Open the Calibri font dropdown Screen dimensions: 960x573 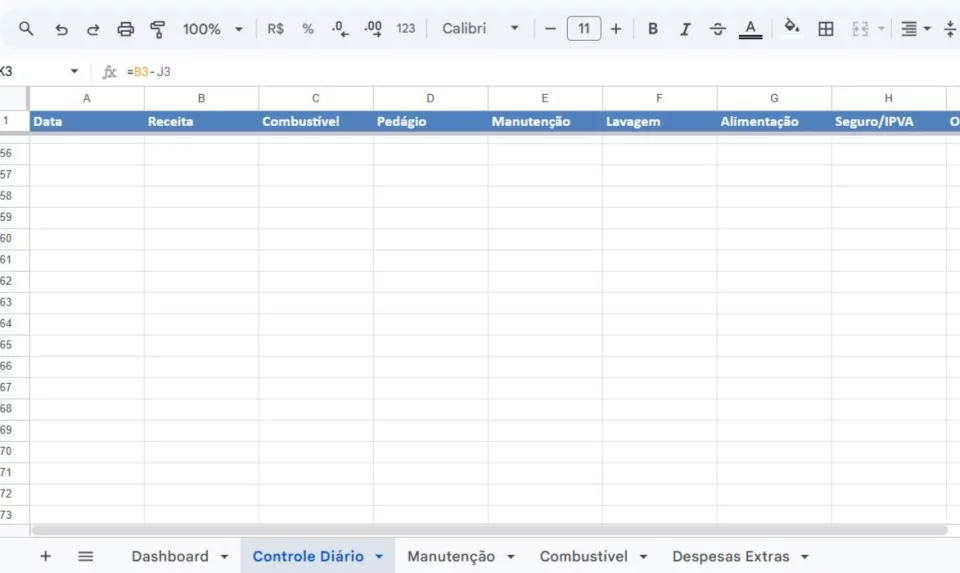[481, 29]
